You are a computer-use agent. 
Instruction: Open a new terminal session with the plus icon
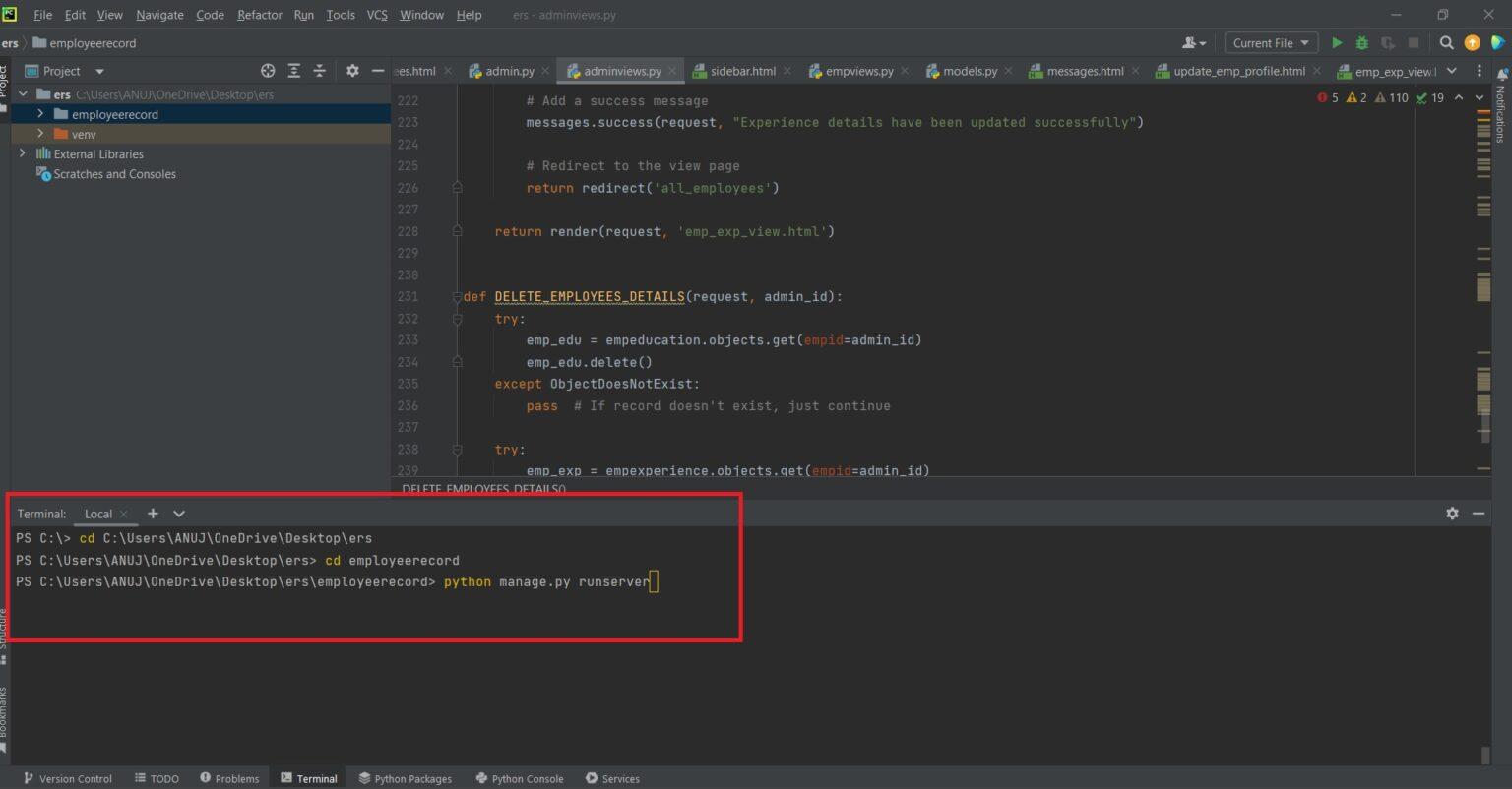click(153, 513)
